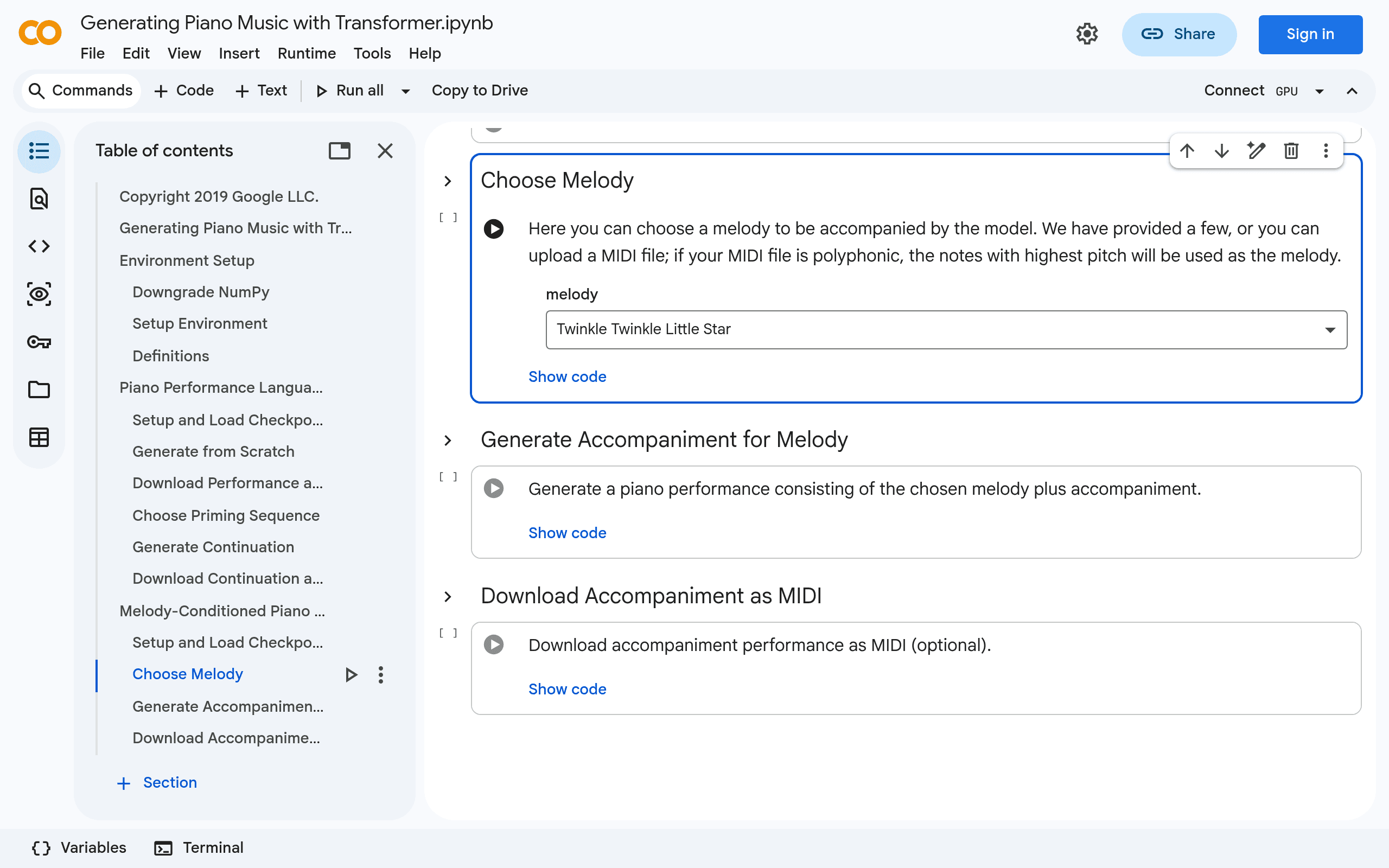1389x868 pixels.
Task: Pop out table of contents panel
Action: pyautogui.click(x=339, y=151)
